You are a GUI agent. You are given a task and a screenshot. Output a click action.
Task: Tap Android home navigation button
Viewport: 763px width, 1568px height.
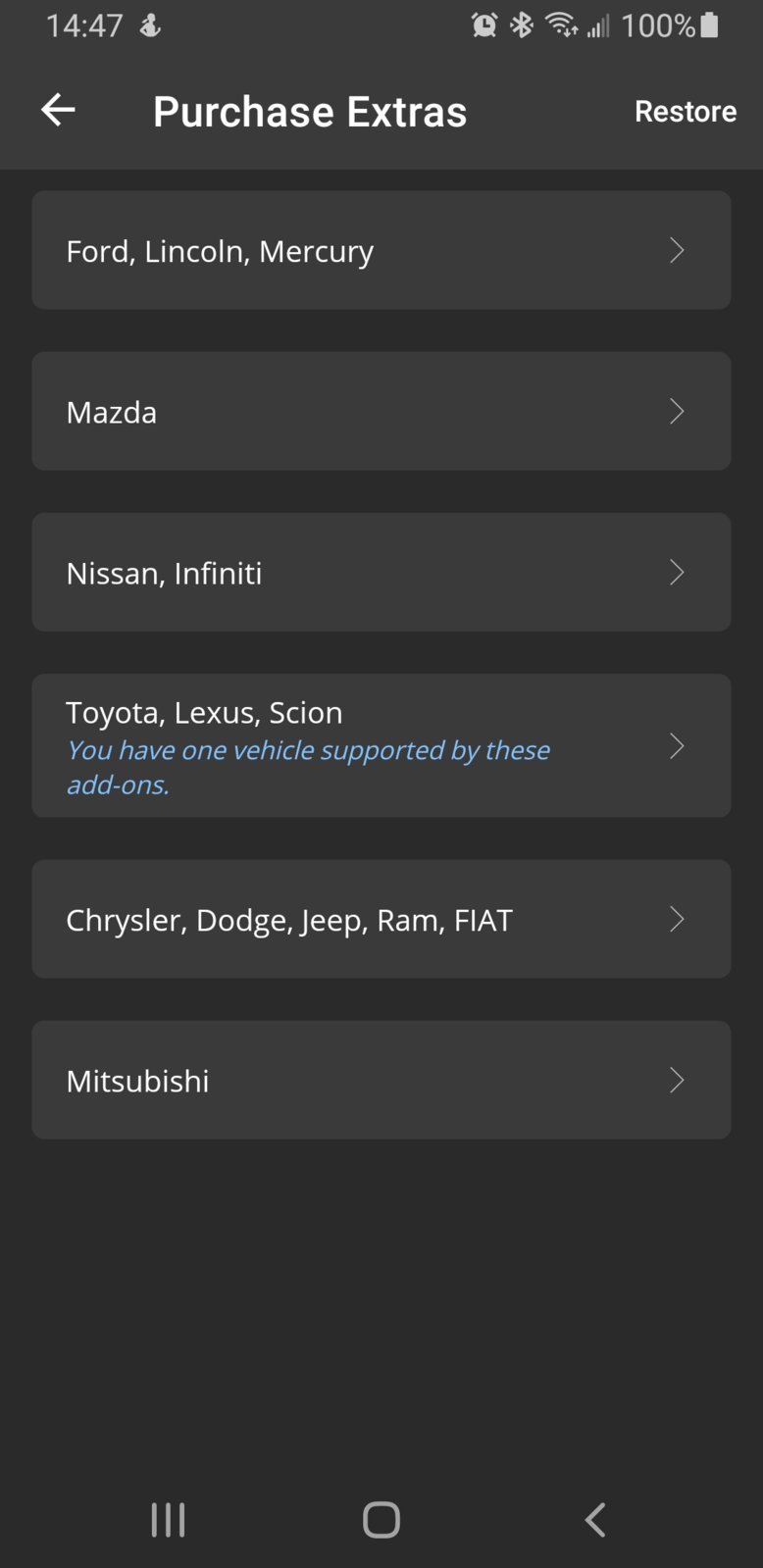point(381,1520)
